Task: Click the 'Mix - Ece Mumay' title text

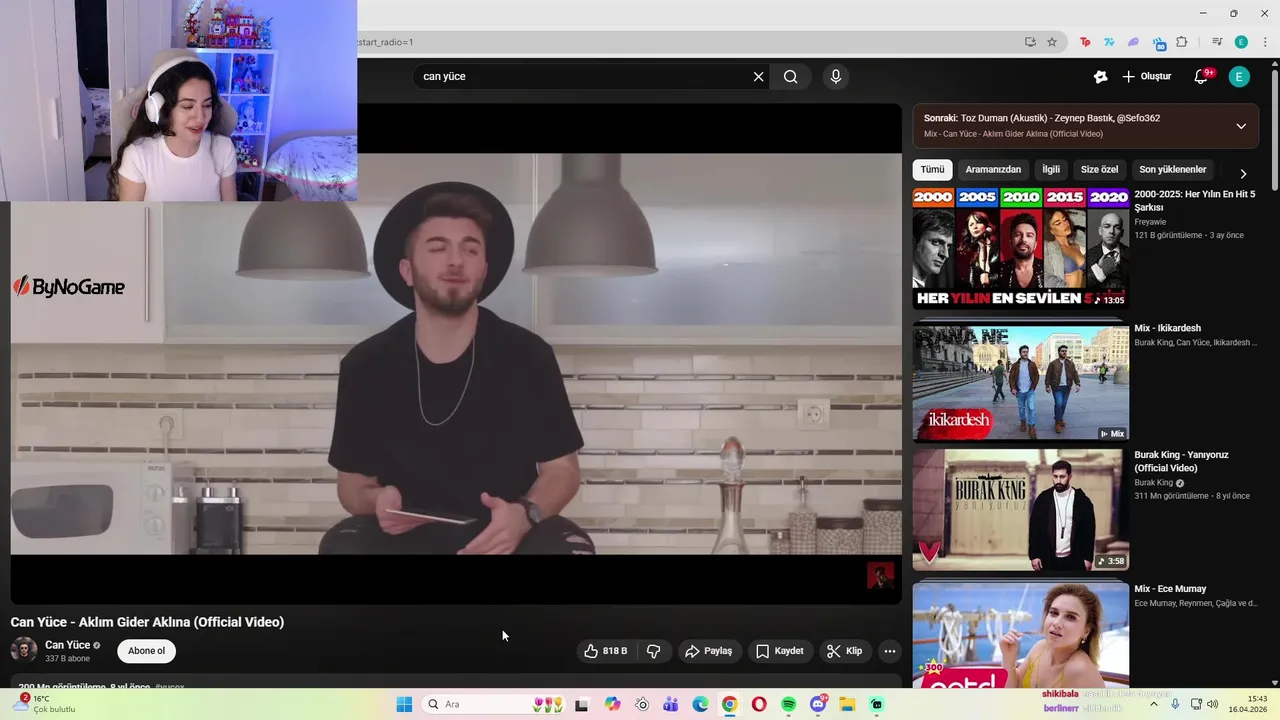Action: pos(1170,589)
